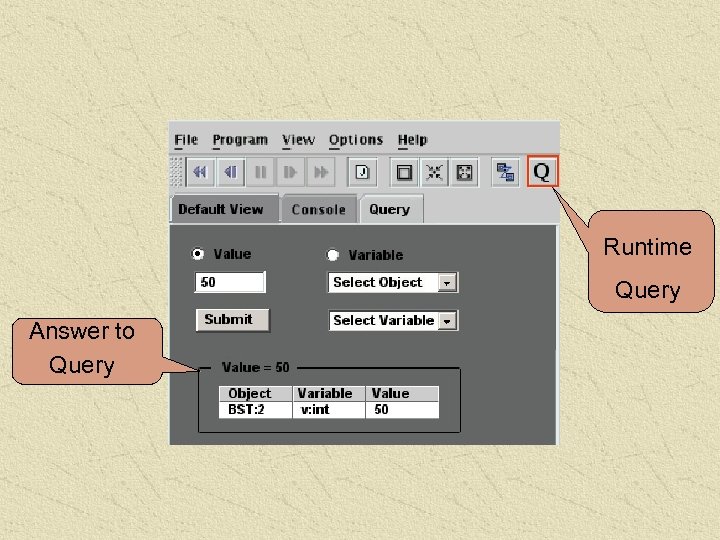
Task: Open the Select Object dropdown
Action: tap(393, 282)
